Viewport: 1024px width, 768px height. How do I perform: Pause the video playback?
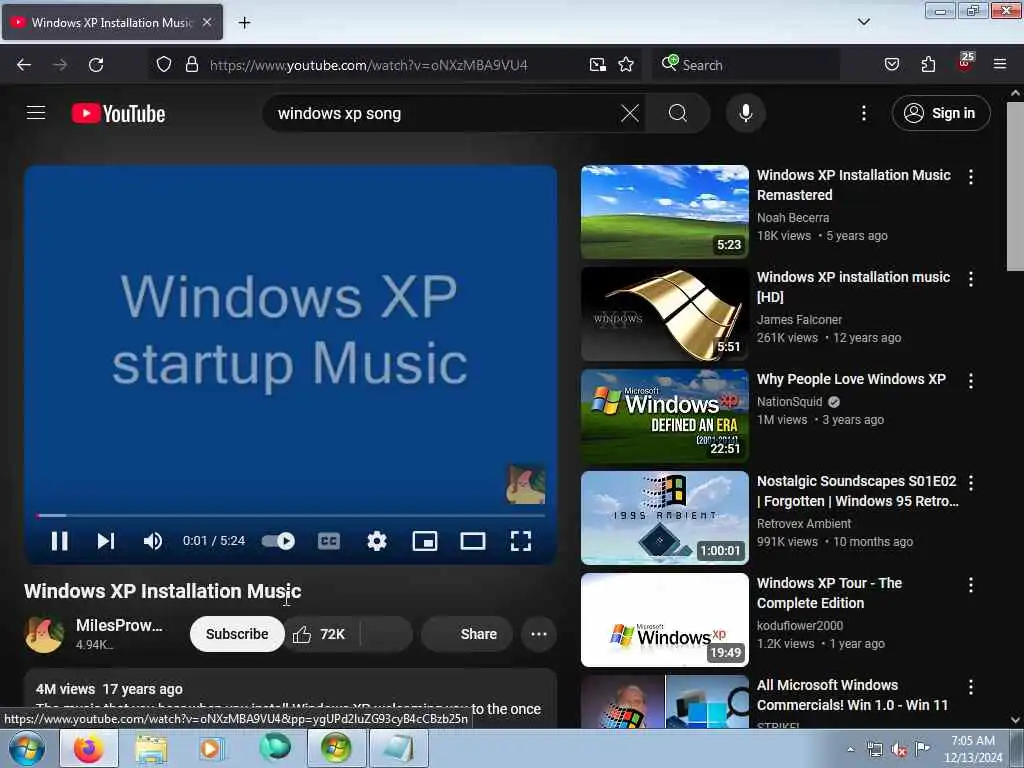tap(59, 541)
